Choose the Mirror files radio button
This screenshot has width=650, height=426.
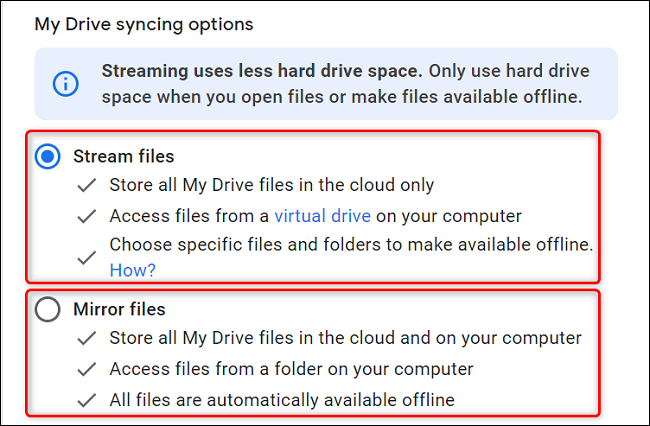click(48, 310)
